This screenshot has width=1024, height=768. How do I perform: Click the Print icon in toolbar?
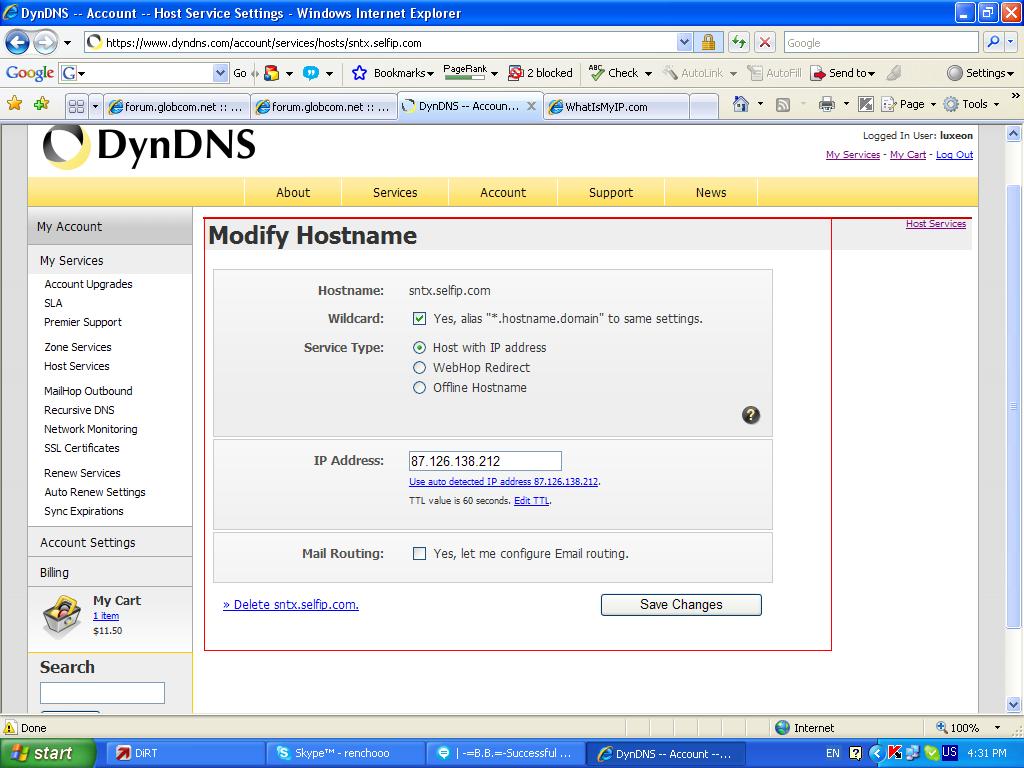pos(826,104)
